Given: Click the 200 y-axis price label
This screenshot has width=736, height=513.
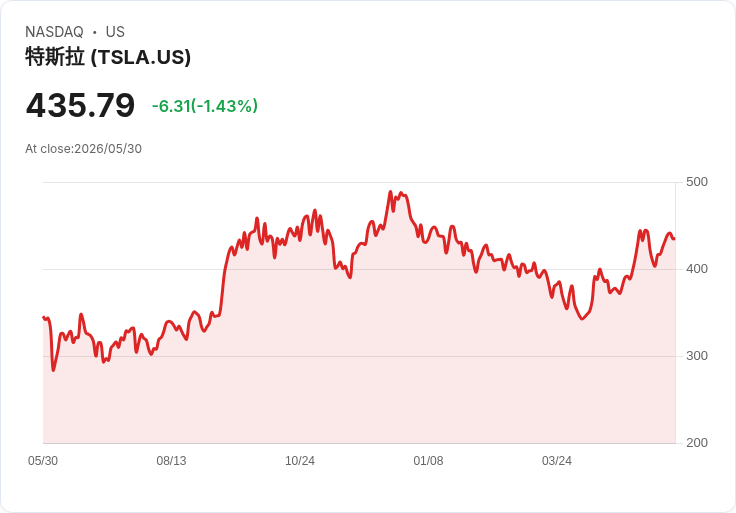Looking at the screenshot, I should [697, 443].
